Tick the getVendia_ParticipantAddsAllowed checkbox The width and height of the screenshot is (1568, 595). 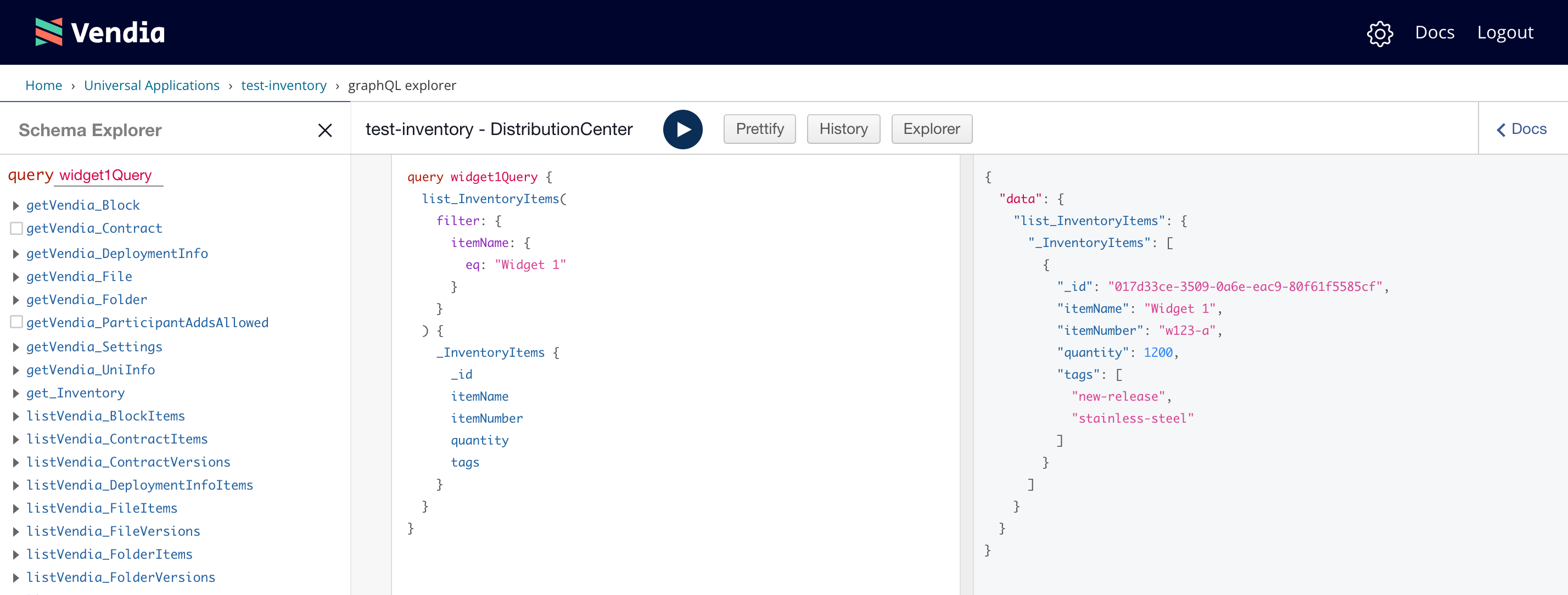click(16, 322)
